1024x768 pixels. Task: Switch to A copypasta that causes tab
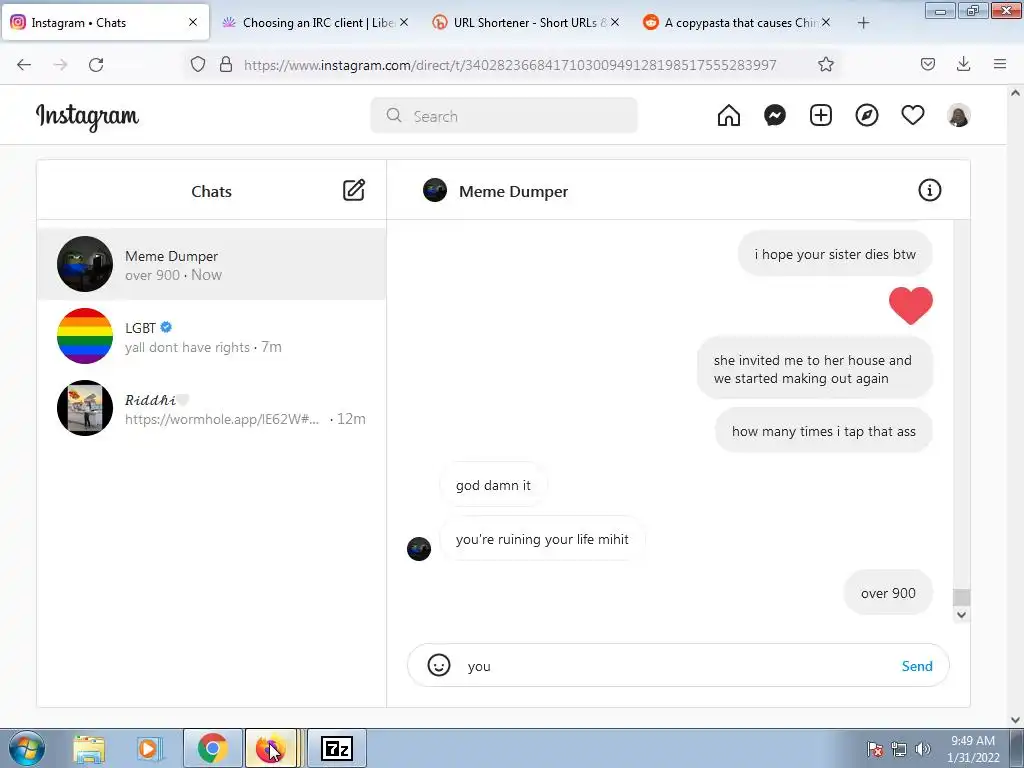pyautogui.click(x=738, y=22)
